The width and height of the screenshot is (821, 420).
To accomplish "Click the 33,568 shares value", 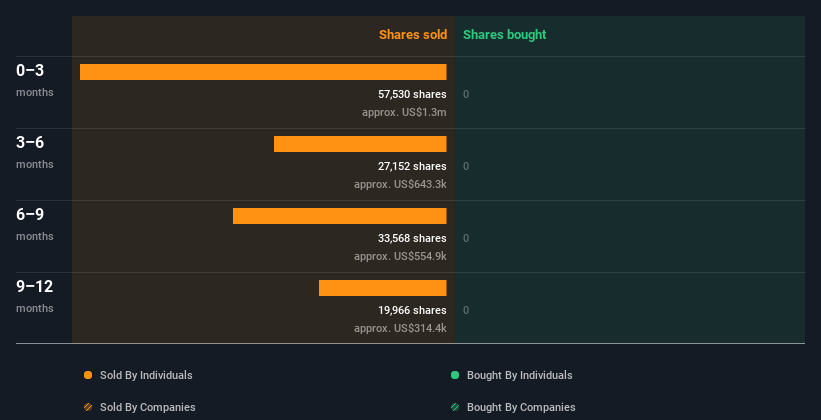I will (413, 238).
